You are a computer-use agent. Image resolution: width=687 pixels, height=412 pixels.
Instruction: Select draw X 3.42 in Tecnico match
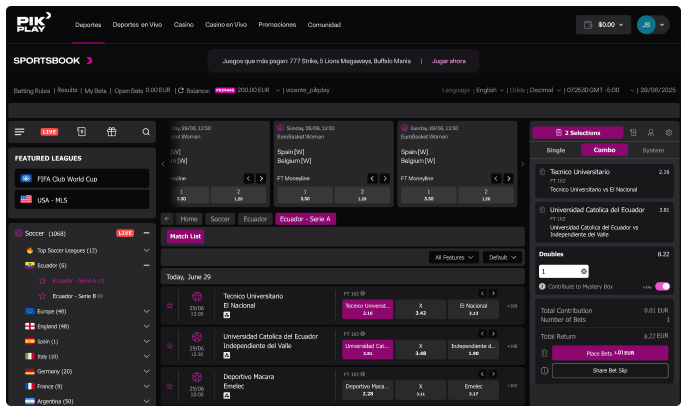click(x=421, y=309)
